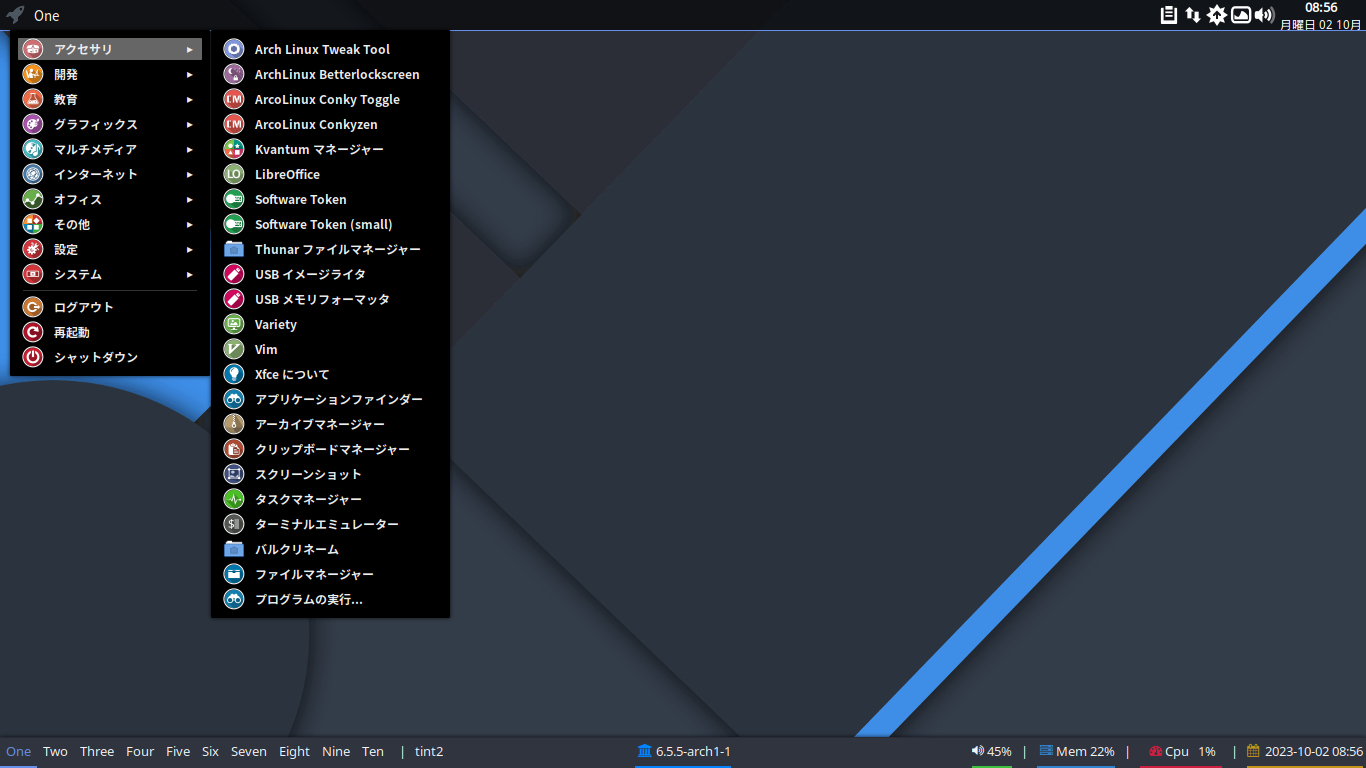Expand the マルチメディア submenu arrow
1366x768 pixels.
[x=190, y=149]
